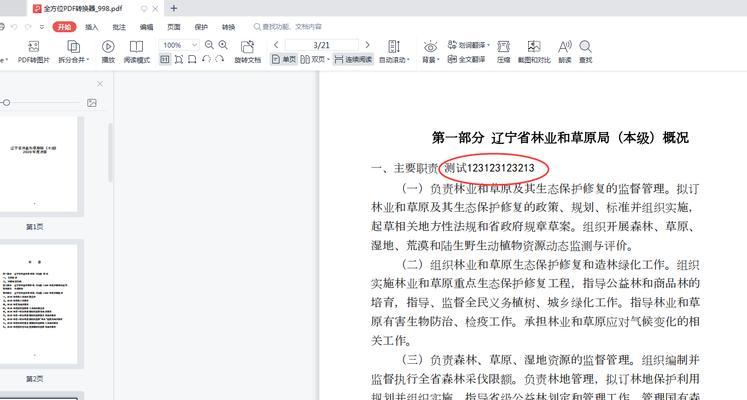Click the 查找 find icon
Screen dimensions: 747x400
tap(585, 47)
